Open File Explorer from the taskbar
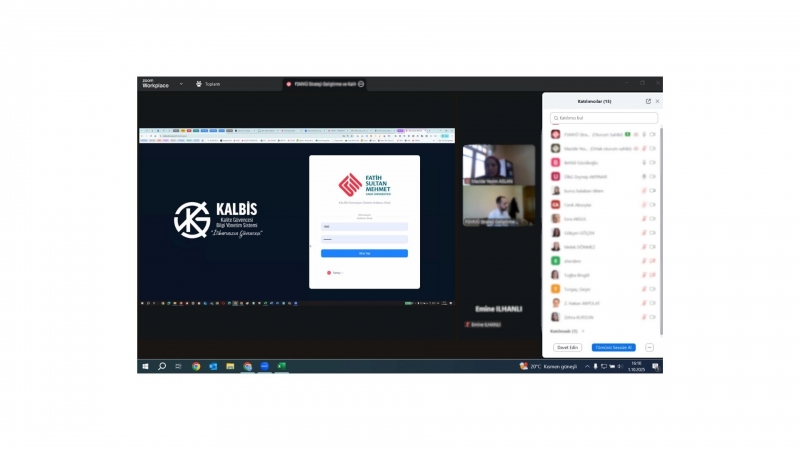The width and height of the screenshot is (800, 450). click(x=230, y=366)
